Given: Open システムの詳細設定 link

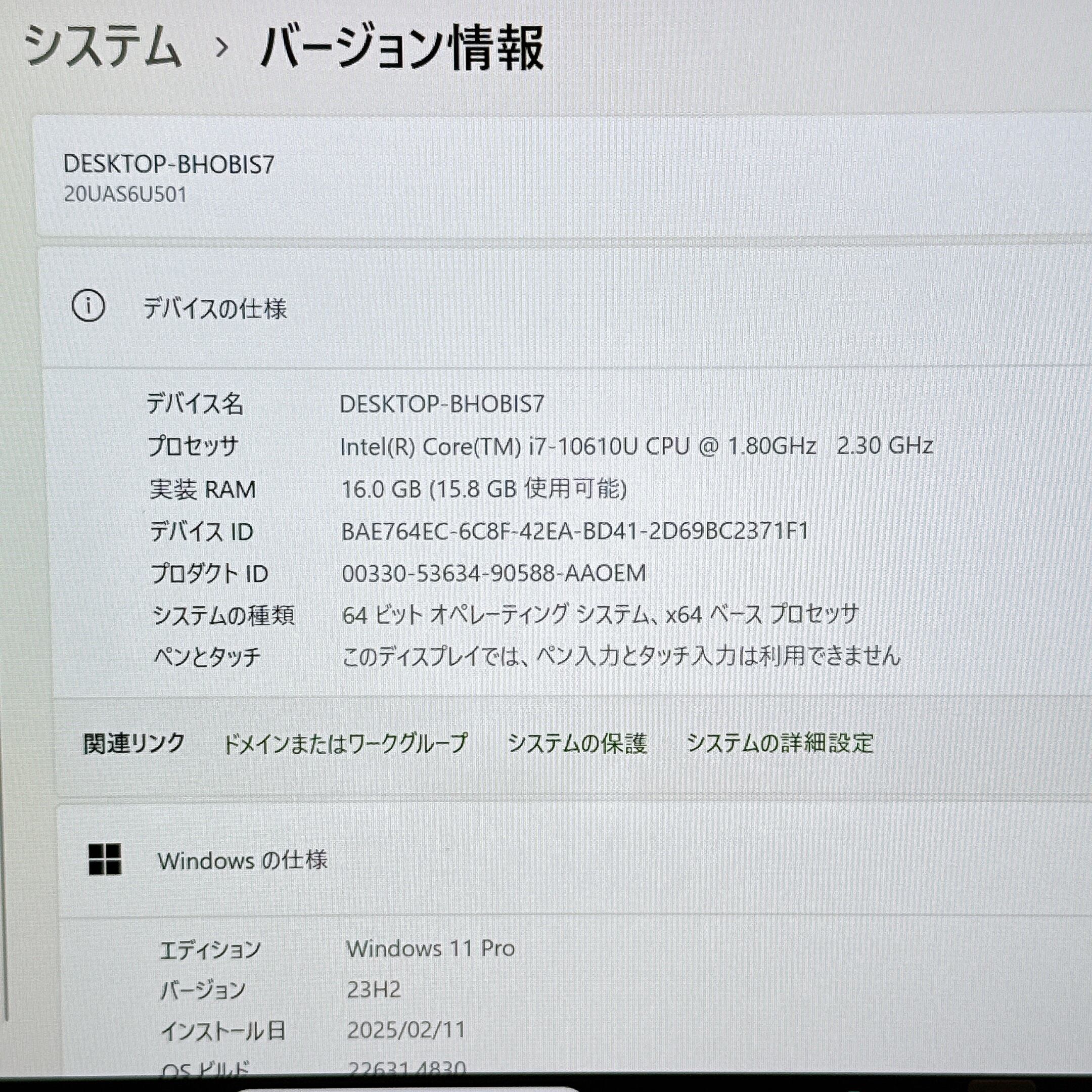Looking at the screenshot, I should [x=780, y=743].
